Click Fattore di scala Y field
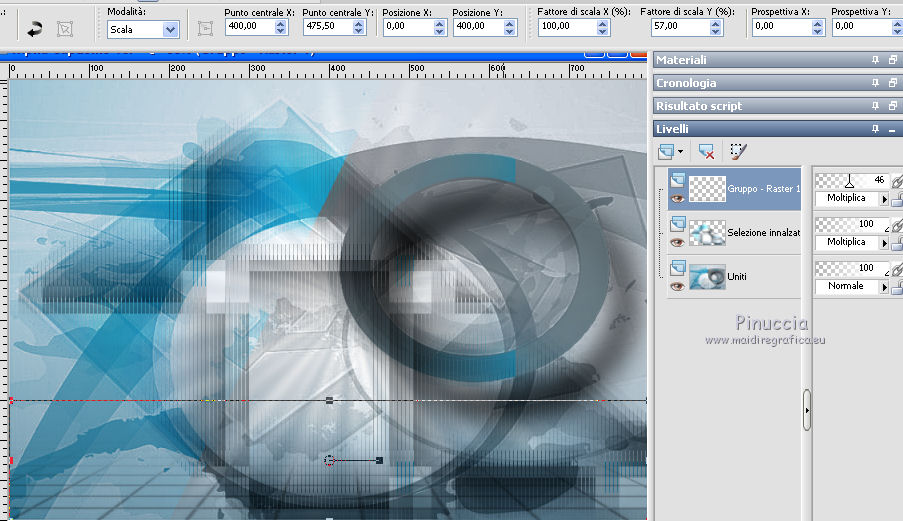The image size is (903, 521). pos(680,26)
